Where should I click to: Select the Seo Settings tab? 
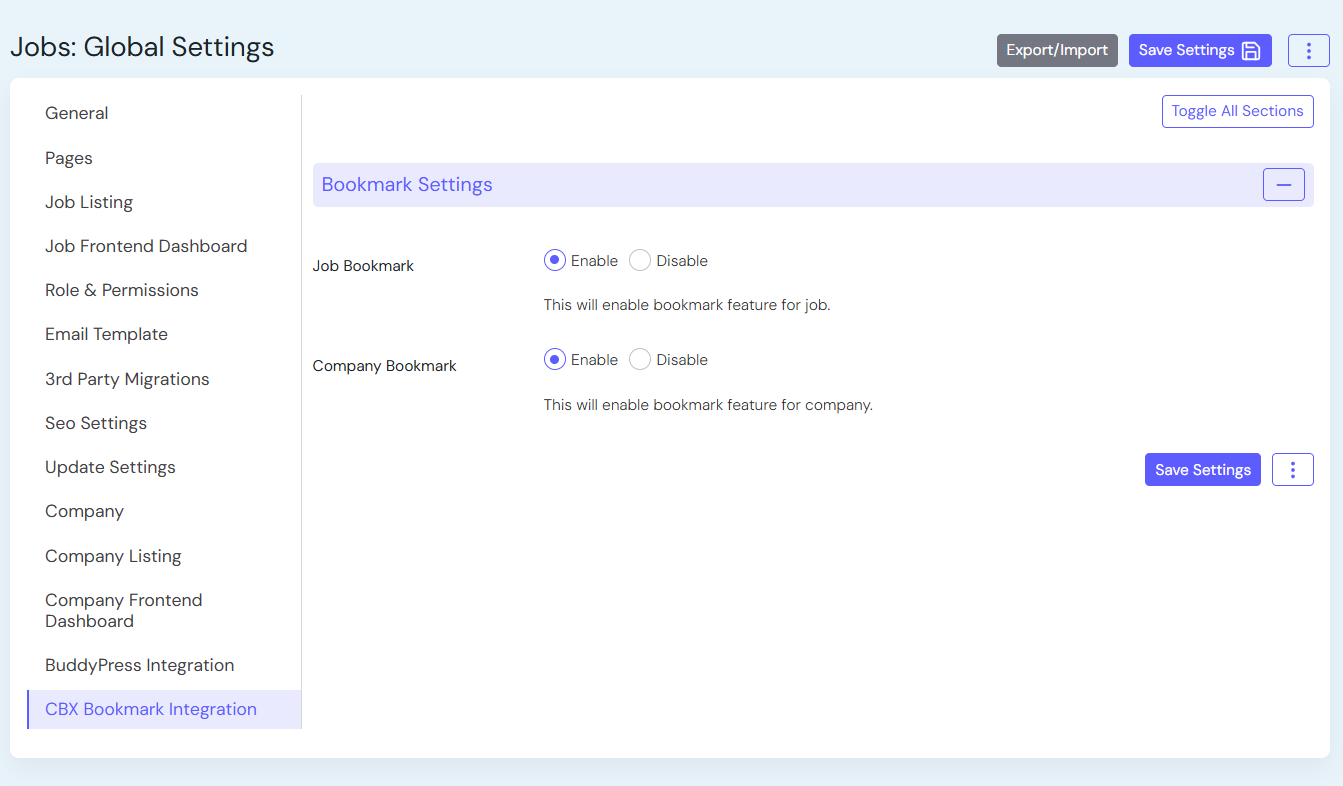[96, 423]
